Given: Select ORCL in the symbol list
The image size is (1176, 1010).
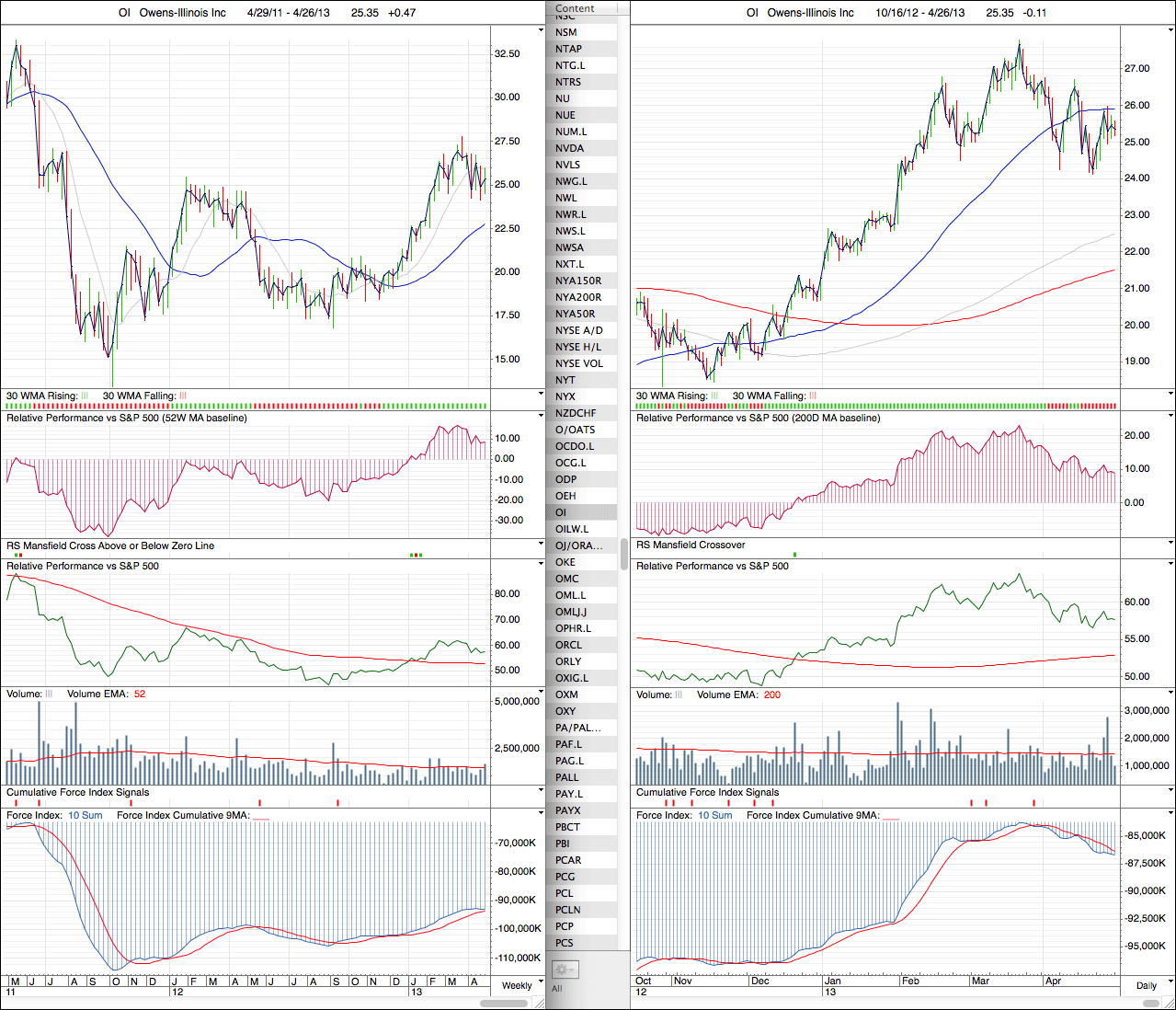Looking at the screenshot, I should pos(568,645).
